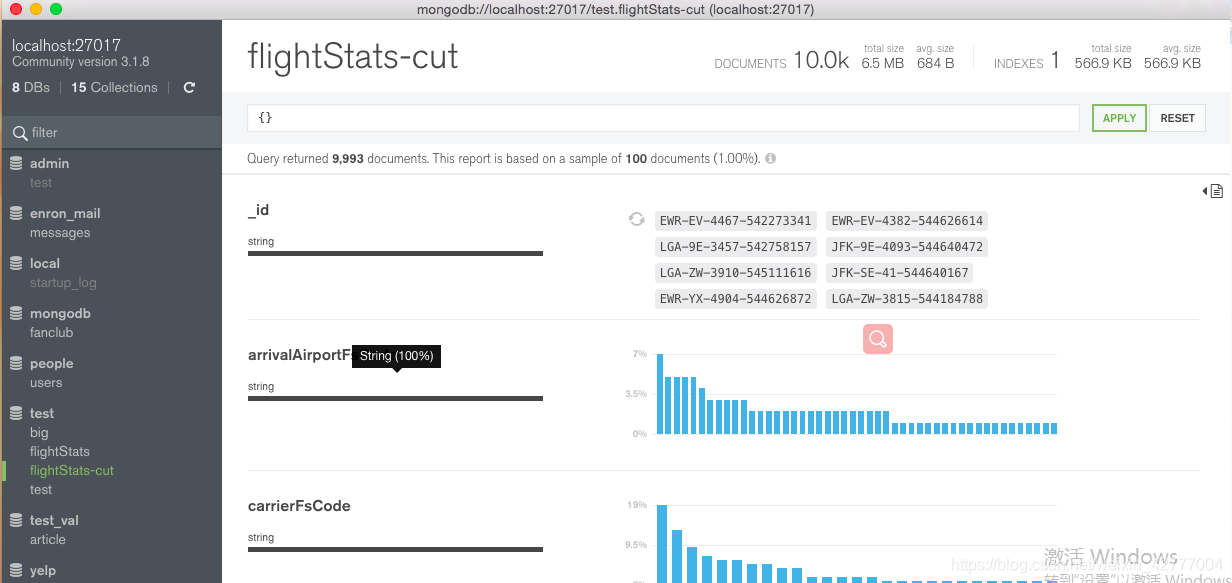Select the fanclub collection
Viewport: 1232px width, 583px height.
pyautogui.click(x=52, y=333)
